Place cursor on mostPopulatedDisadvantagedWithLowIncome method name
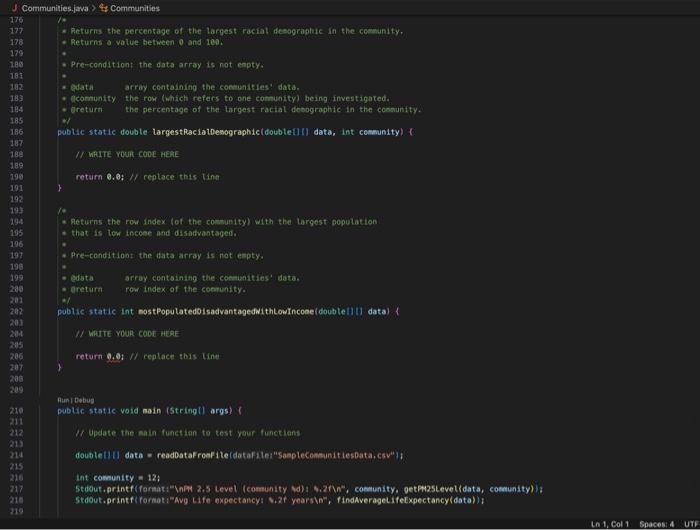The width and height of the screenshot is (700, 530). click(x=226, y=312)
